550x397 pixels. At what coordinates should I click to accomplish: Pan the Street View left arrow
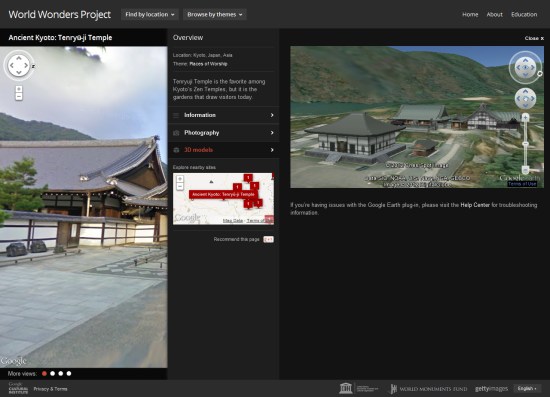click(x=12, y=65)
